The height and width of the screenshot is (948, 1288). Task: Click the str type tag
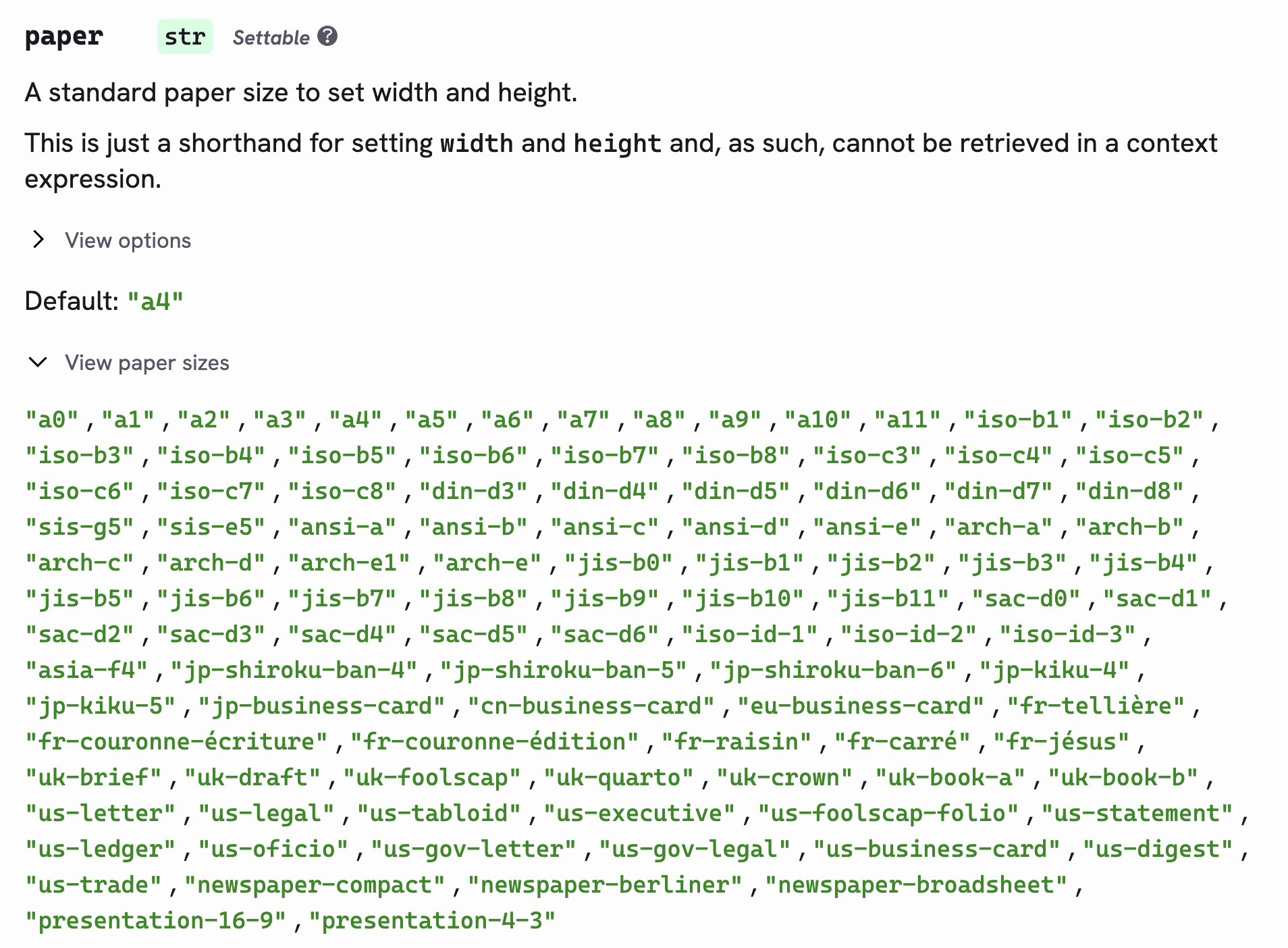coord(184,36)
